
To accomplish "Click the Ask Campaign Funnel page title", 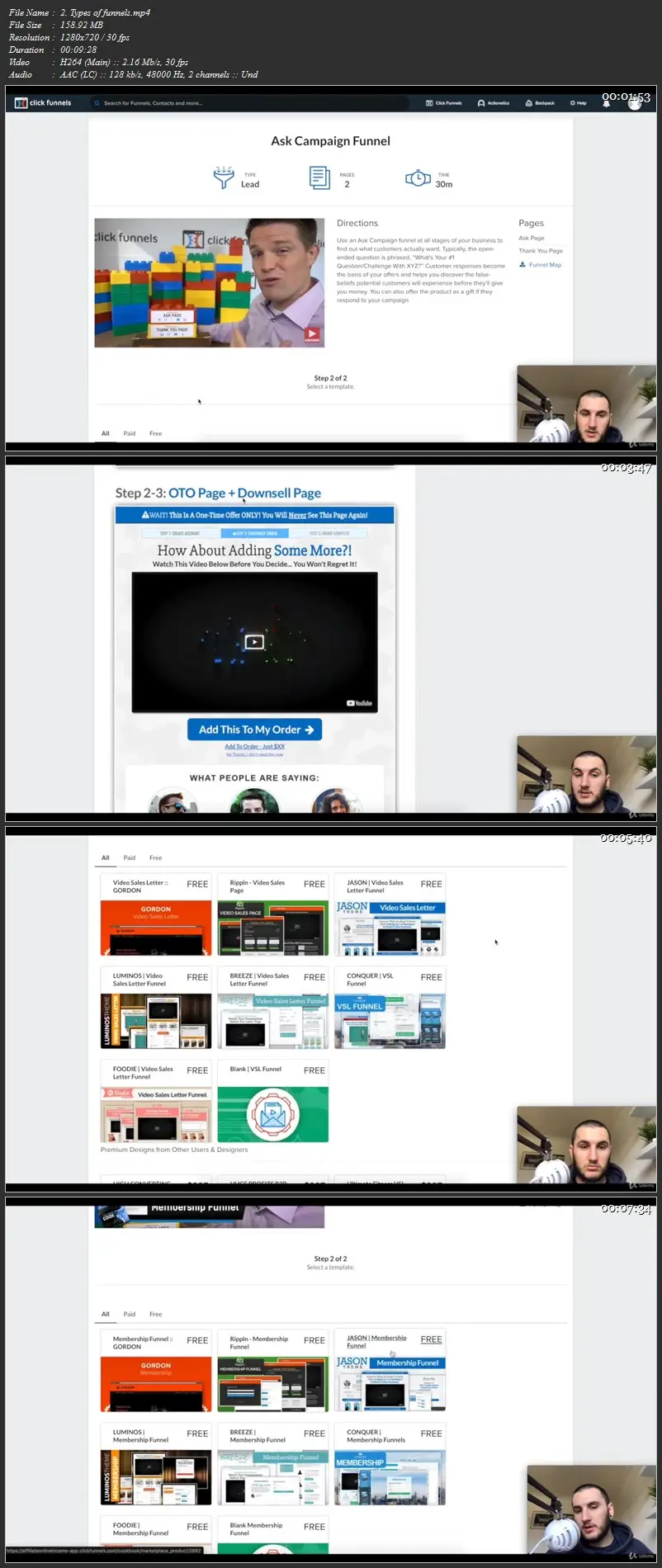I will [330, 141].
